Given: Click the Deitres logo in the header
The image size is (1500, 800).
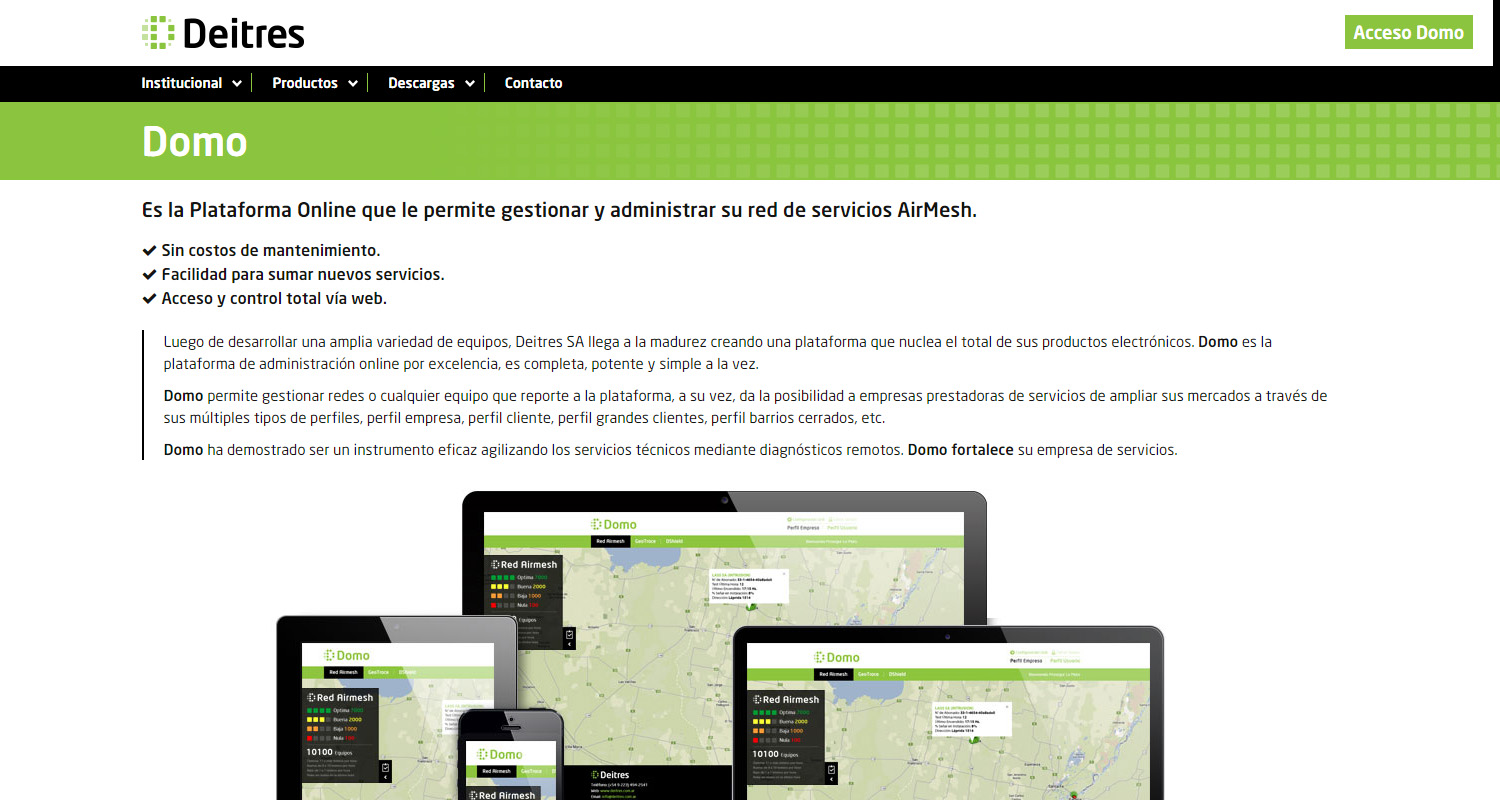Looking at the screenshot, I should tap(223, 33).
